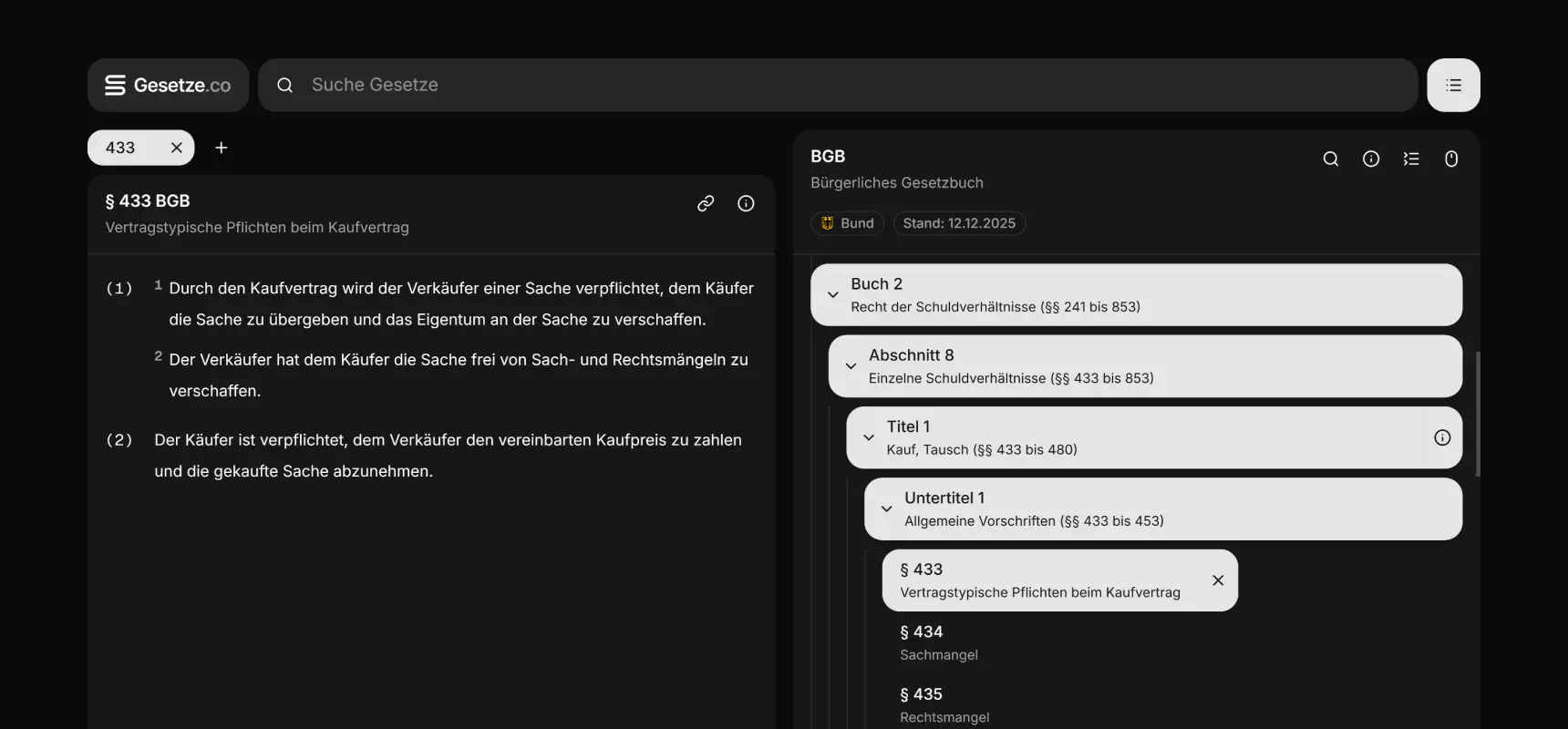1568x729 pixels.
Task: Collapse Abschnitt 8 Einzelne Schuldverhältnisse
Action: 851,366
